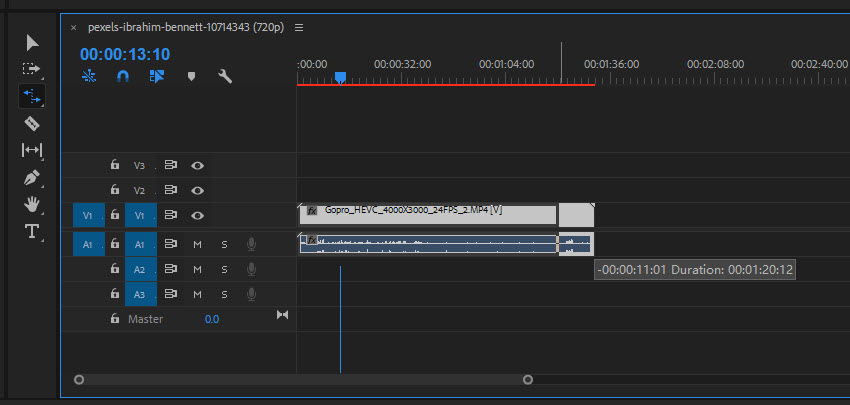This screenshot has width=850, height=405.
Task: Toggle A3 track targeting button
Action: (140, 294)
